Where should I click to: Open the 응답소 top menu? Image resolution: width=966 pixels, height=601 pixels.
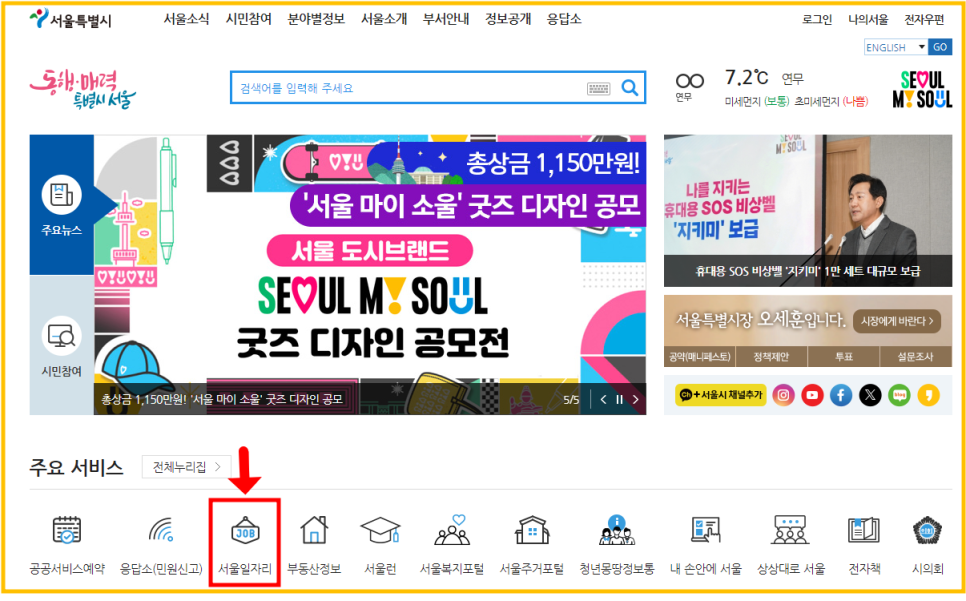[x=564, y=19]
